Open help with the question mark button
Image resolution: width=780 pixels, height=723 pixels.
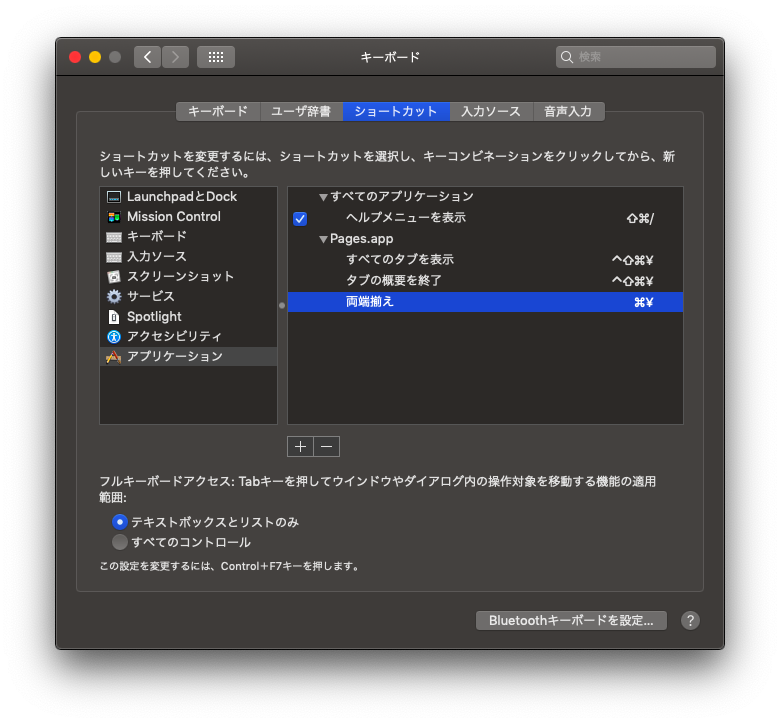690,620
